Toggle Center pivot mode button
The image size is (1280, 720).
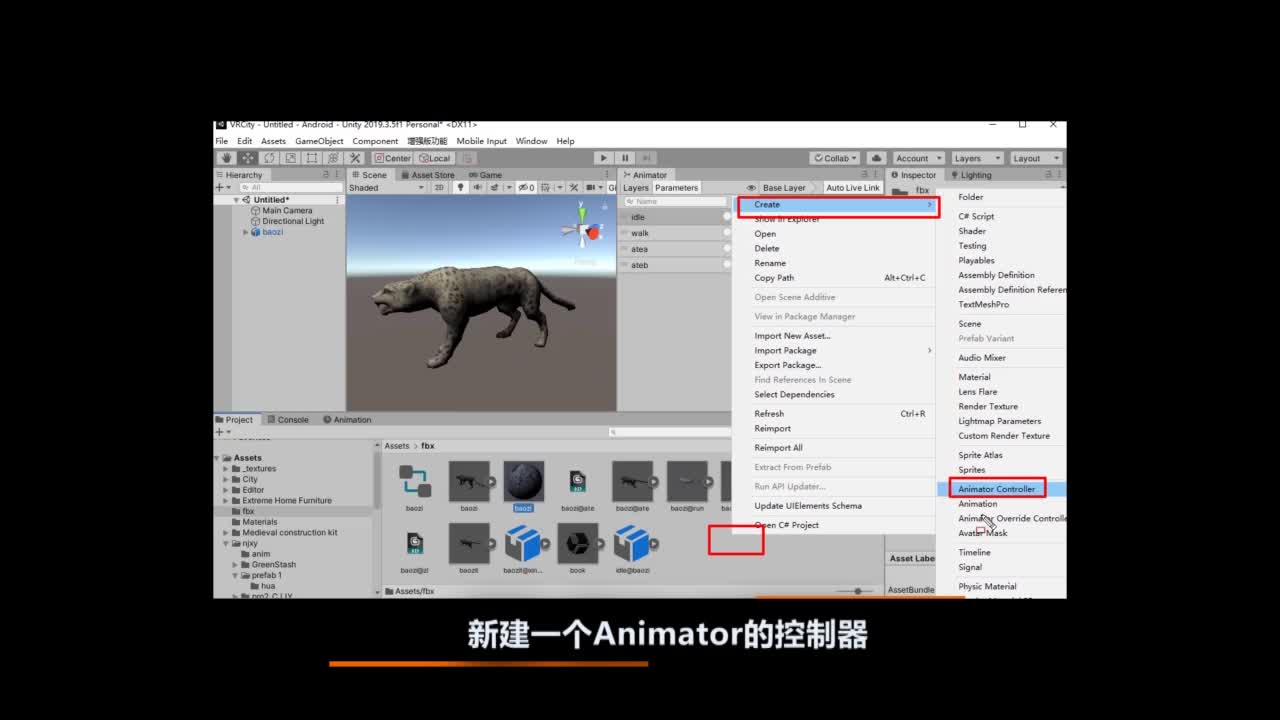pos(392,158)
